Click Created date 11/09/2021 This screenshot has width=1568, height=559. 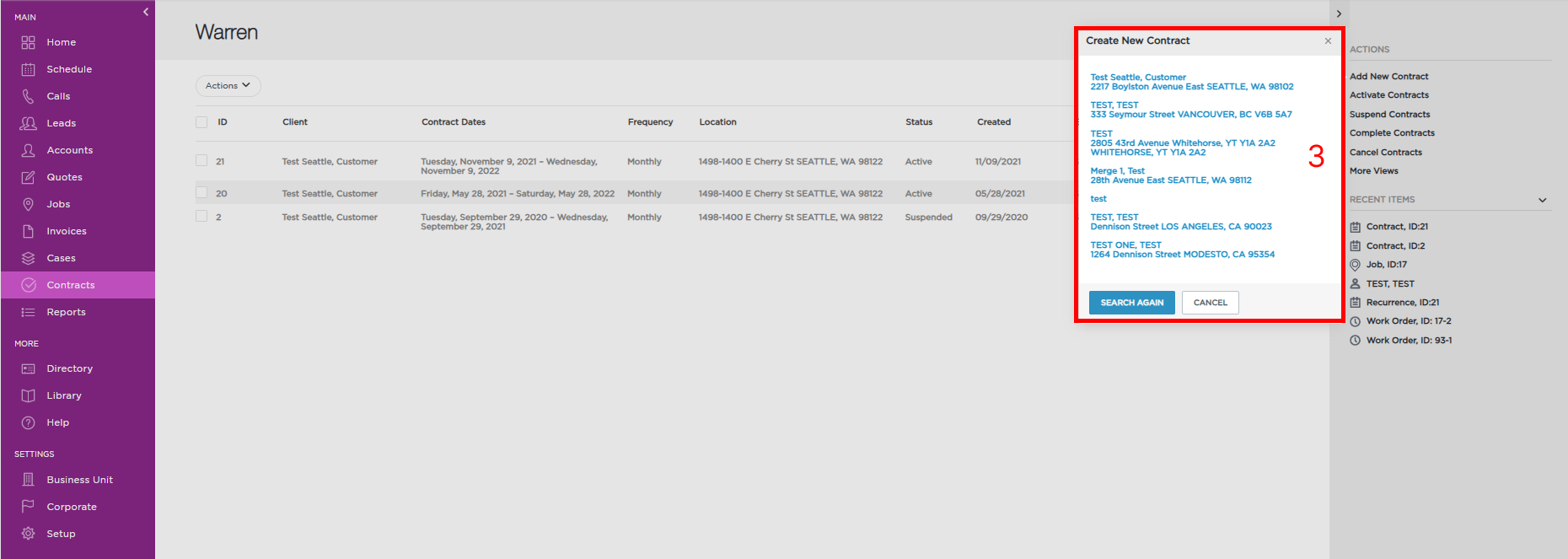coord(997,162)
